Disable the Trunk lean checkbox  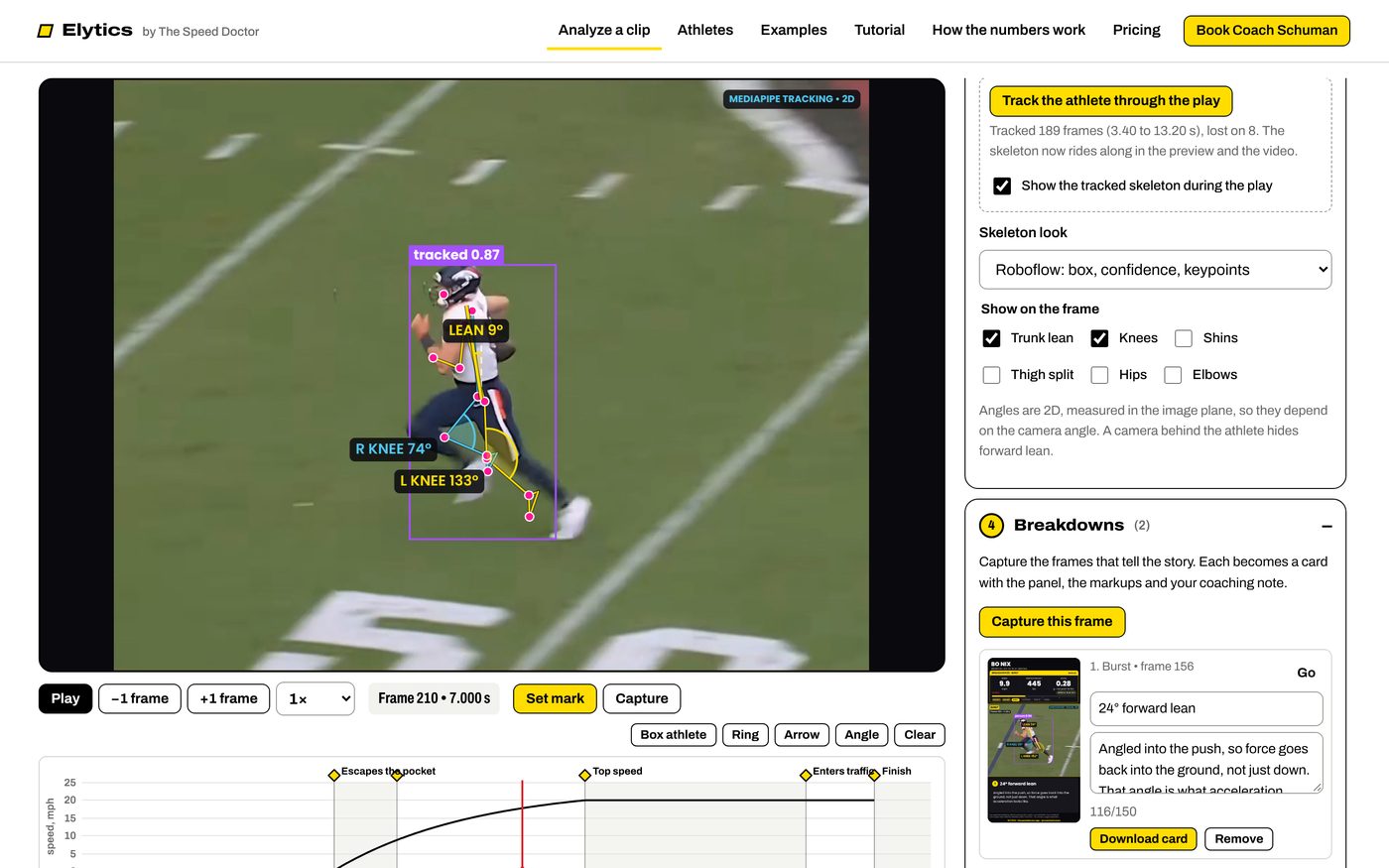pos(991,338)
